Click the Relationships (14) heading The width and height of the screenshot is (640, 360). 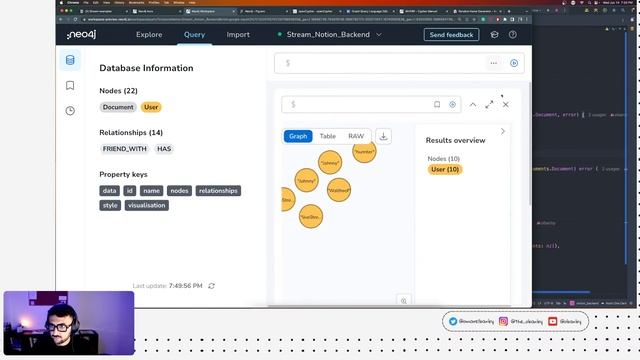click(x=131, y=133)
